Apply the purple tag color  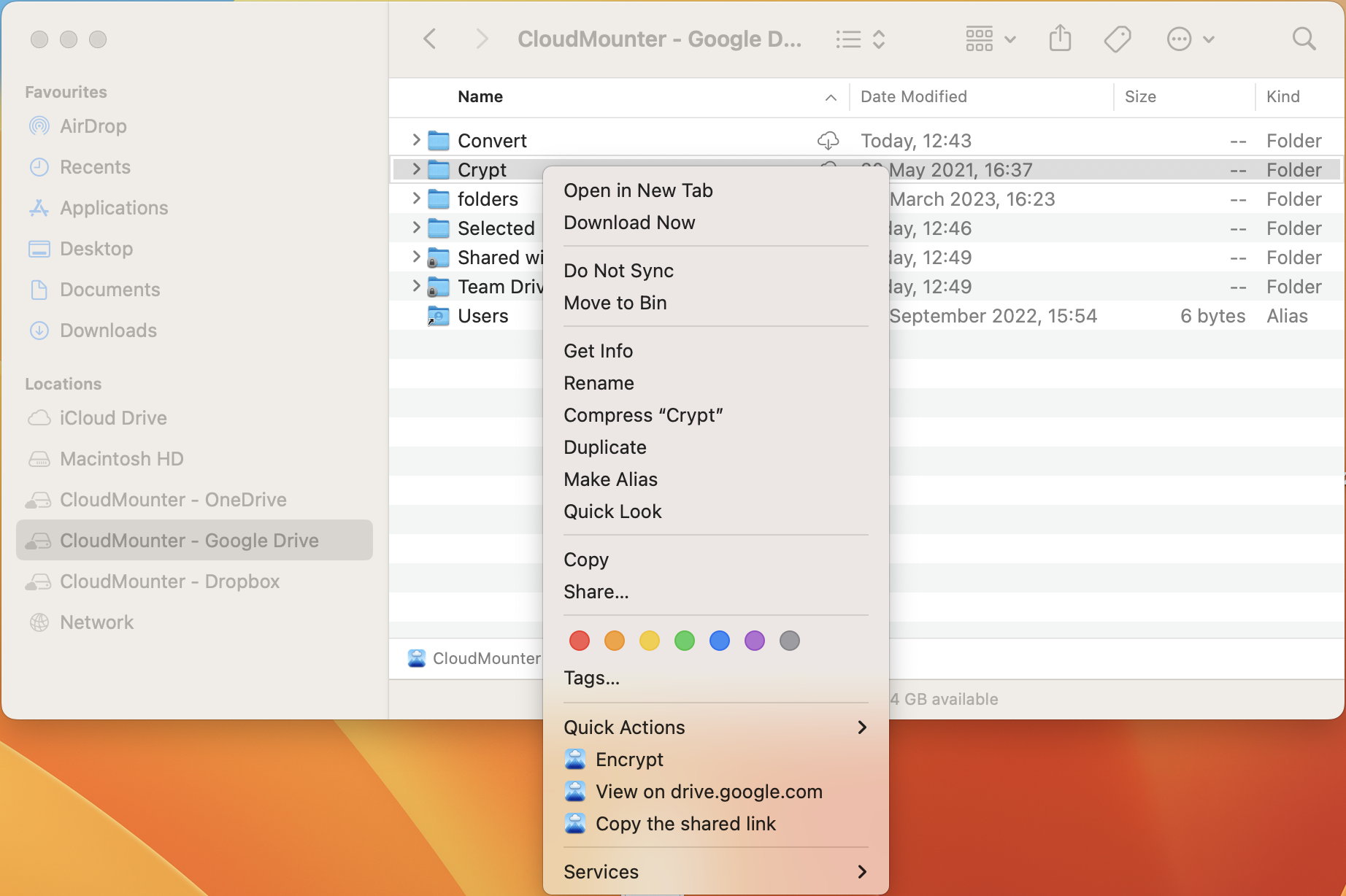pyautogui.click(x=755, y=641)
